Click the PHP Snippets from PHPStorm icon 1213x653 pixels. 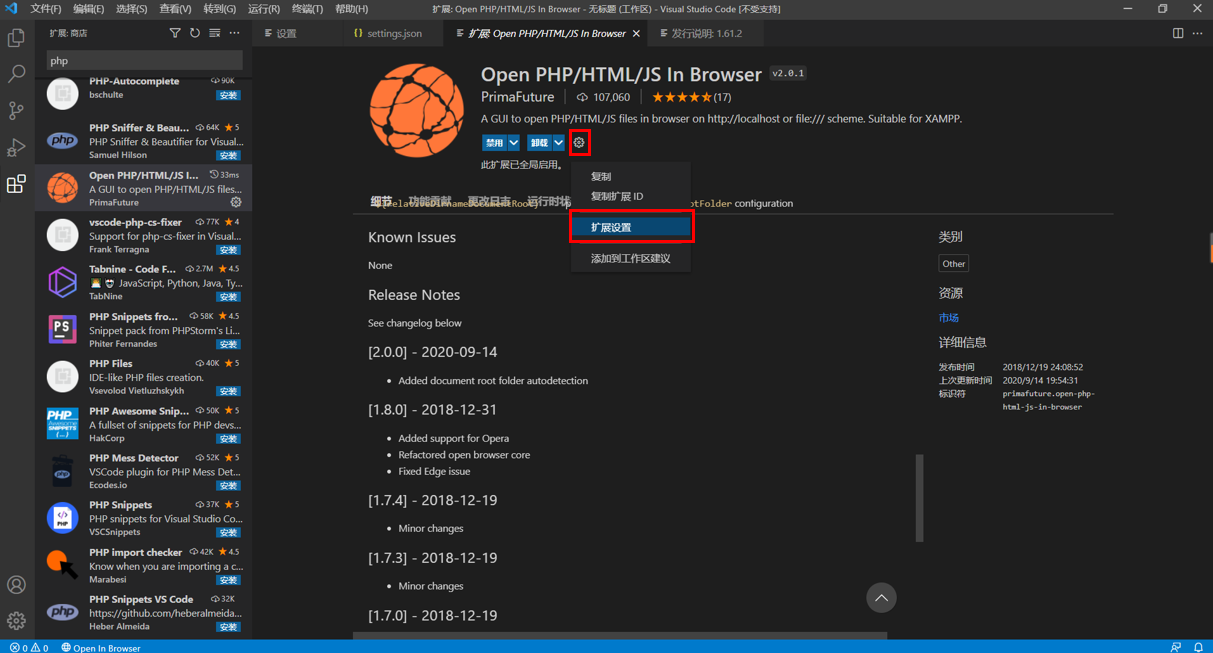coord(62,329)
